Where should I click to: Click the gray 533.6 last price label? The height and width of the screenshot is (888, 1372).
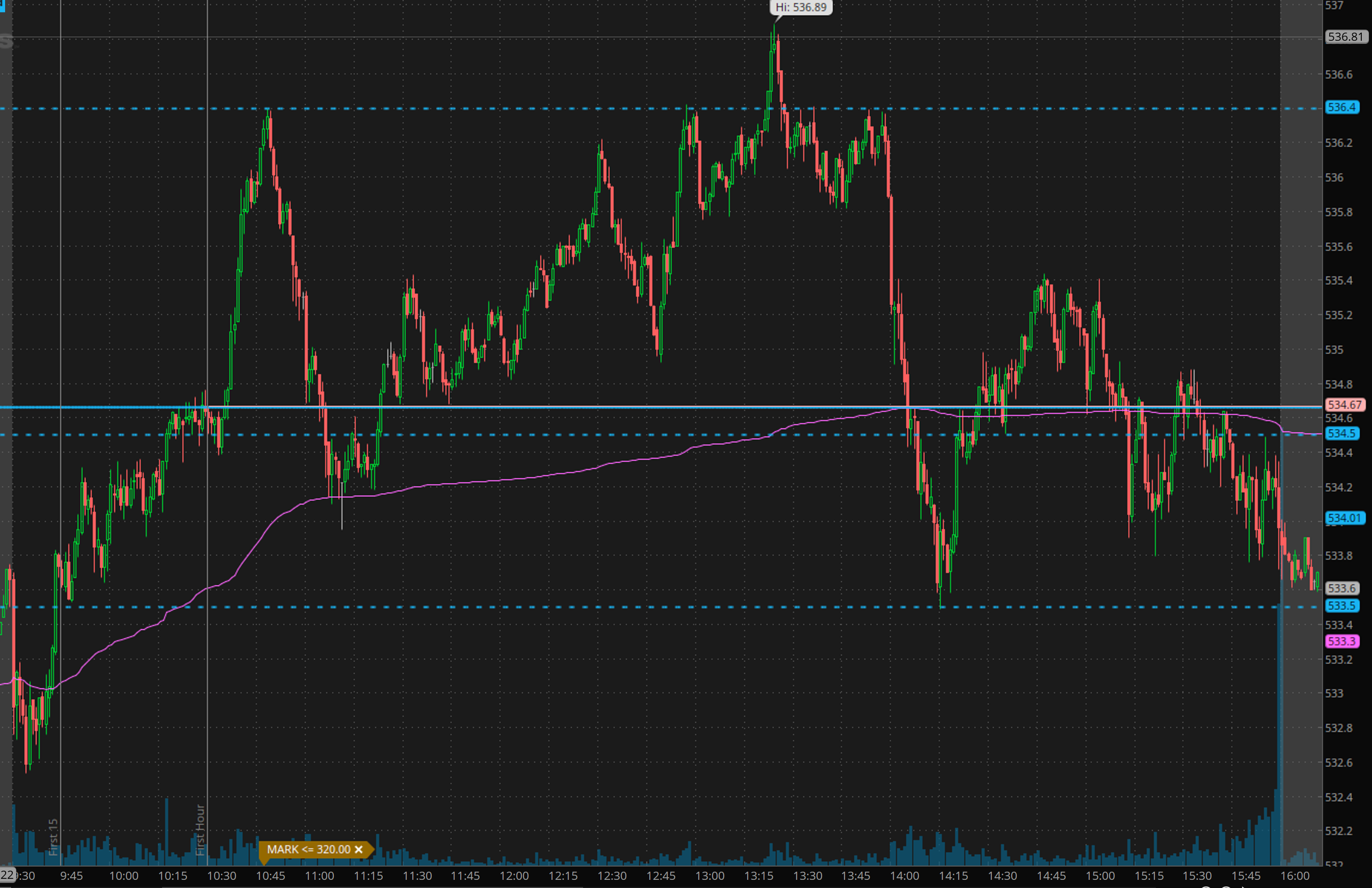click(1342, 588)
